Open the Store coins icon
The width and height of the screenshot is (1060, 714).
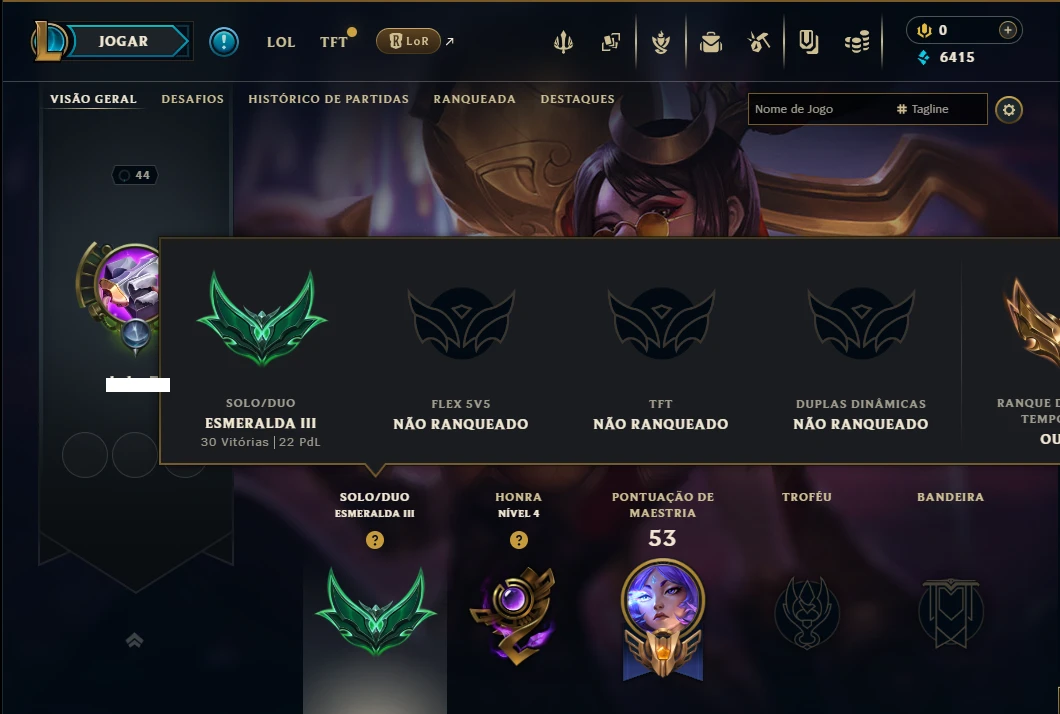pyautogui.click(x=857, y=43)
